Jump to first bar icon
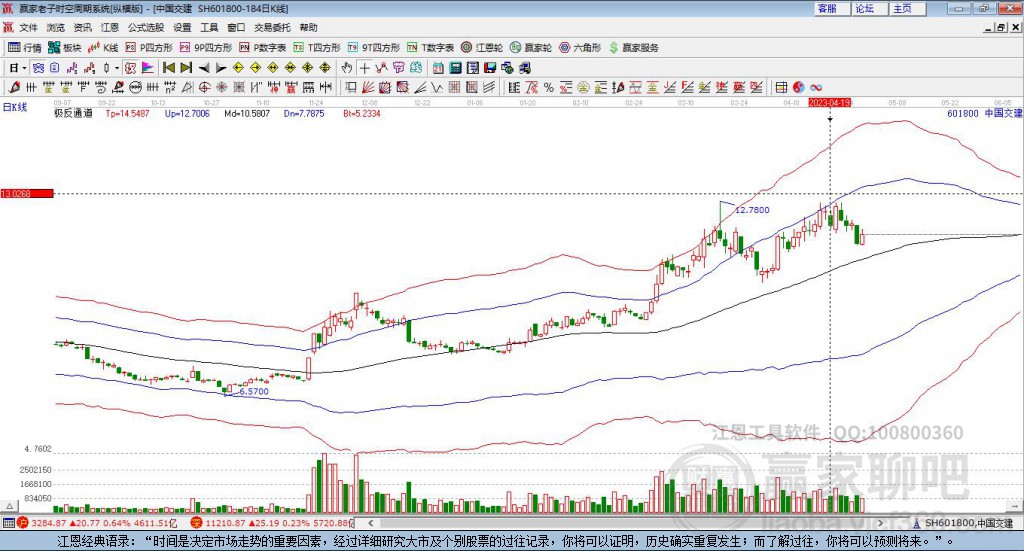 [168, 68]
